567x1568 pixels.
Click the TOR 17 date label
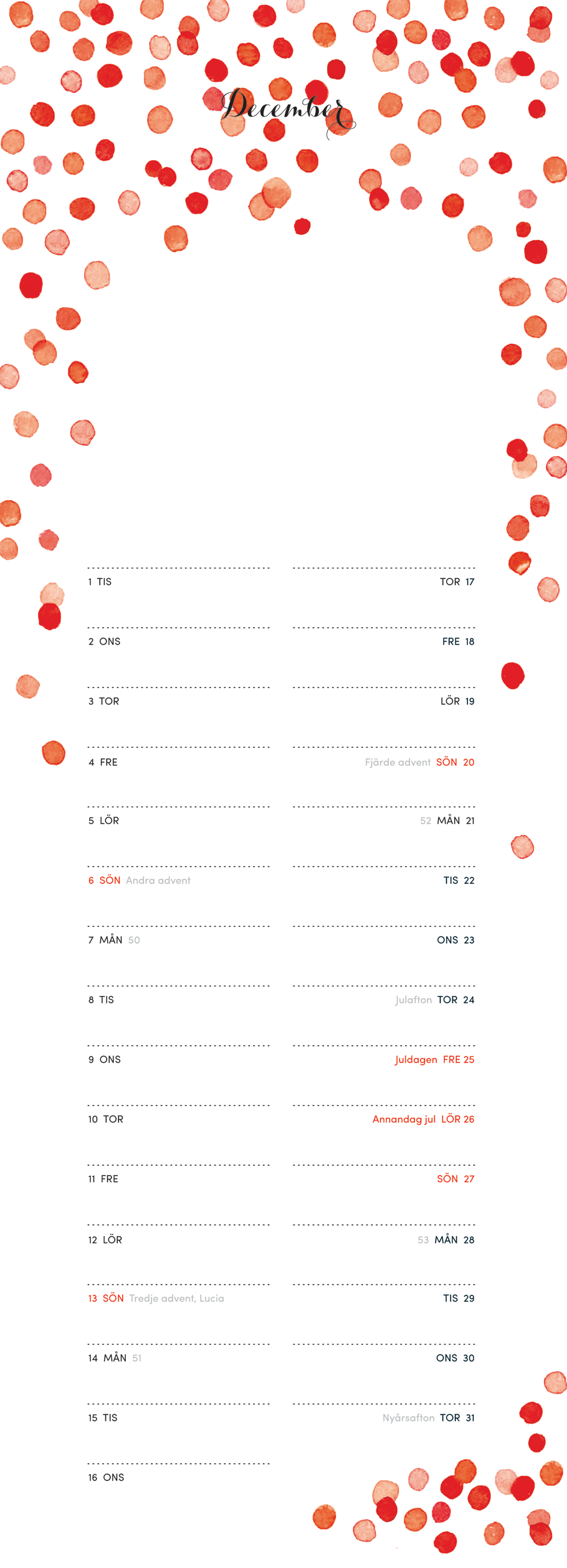pyautogui.click(x=457, y=582)
